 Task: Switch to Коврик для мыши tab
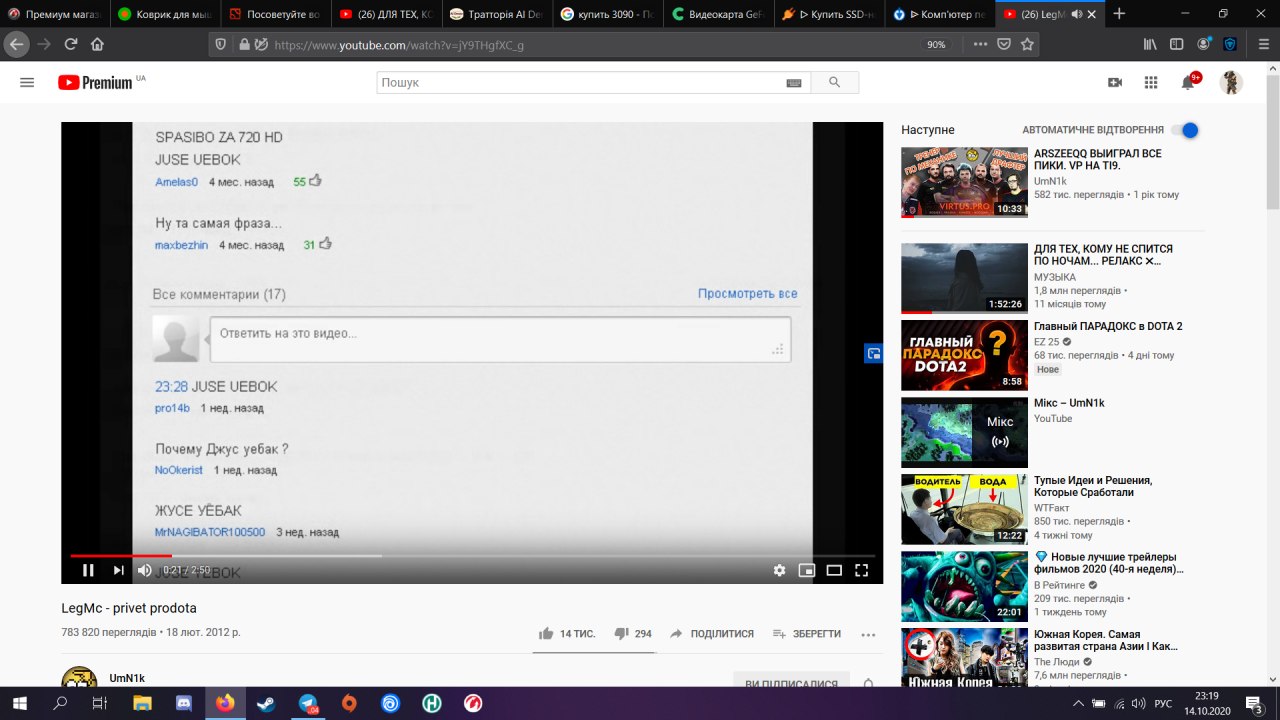point(163,14)
